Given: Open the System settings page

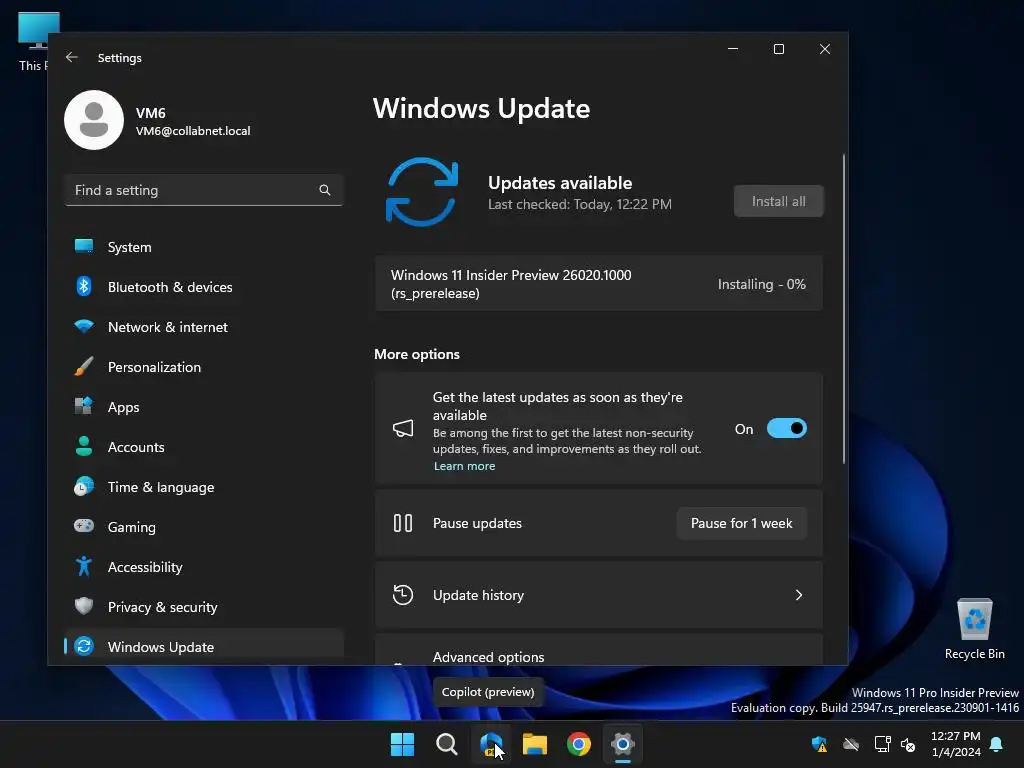Looking at the screenshot, I should [x=204, y=247].
